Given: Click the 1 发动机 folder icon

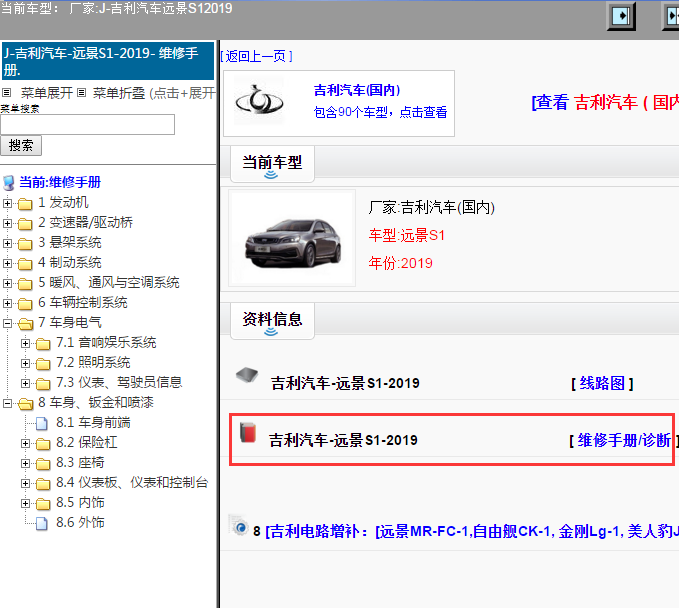Looking at the screenshot, I should tap(25, 204).
